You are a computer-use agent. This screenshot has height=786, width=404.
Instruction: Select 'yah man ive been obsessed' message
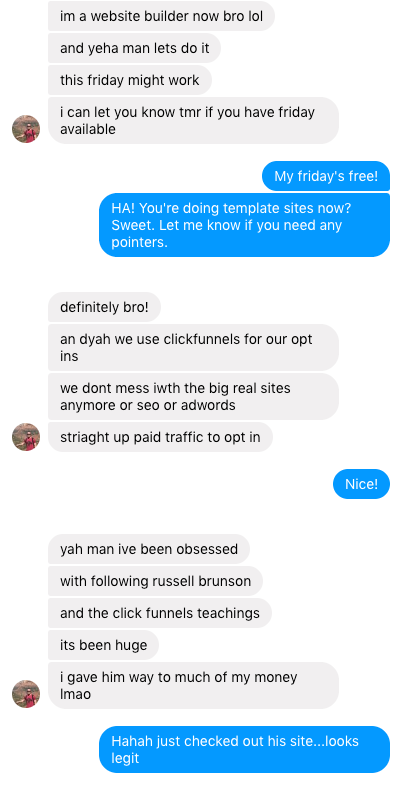click(x=149, y=549)
